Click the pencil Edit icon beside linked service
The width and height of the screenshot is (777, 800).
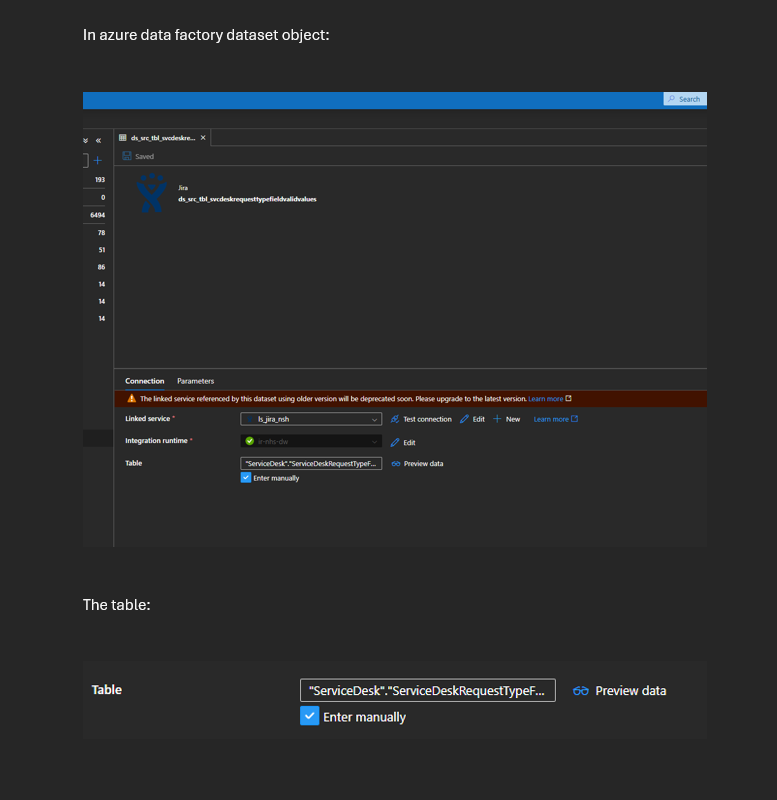[464, 419]
